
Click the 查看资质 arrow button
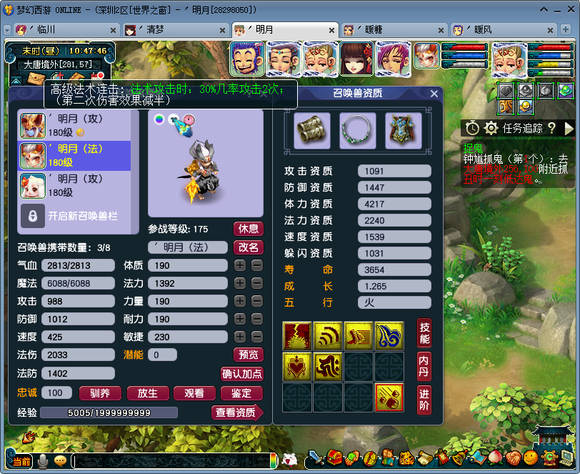(237, 413)
